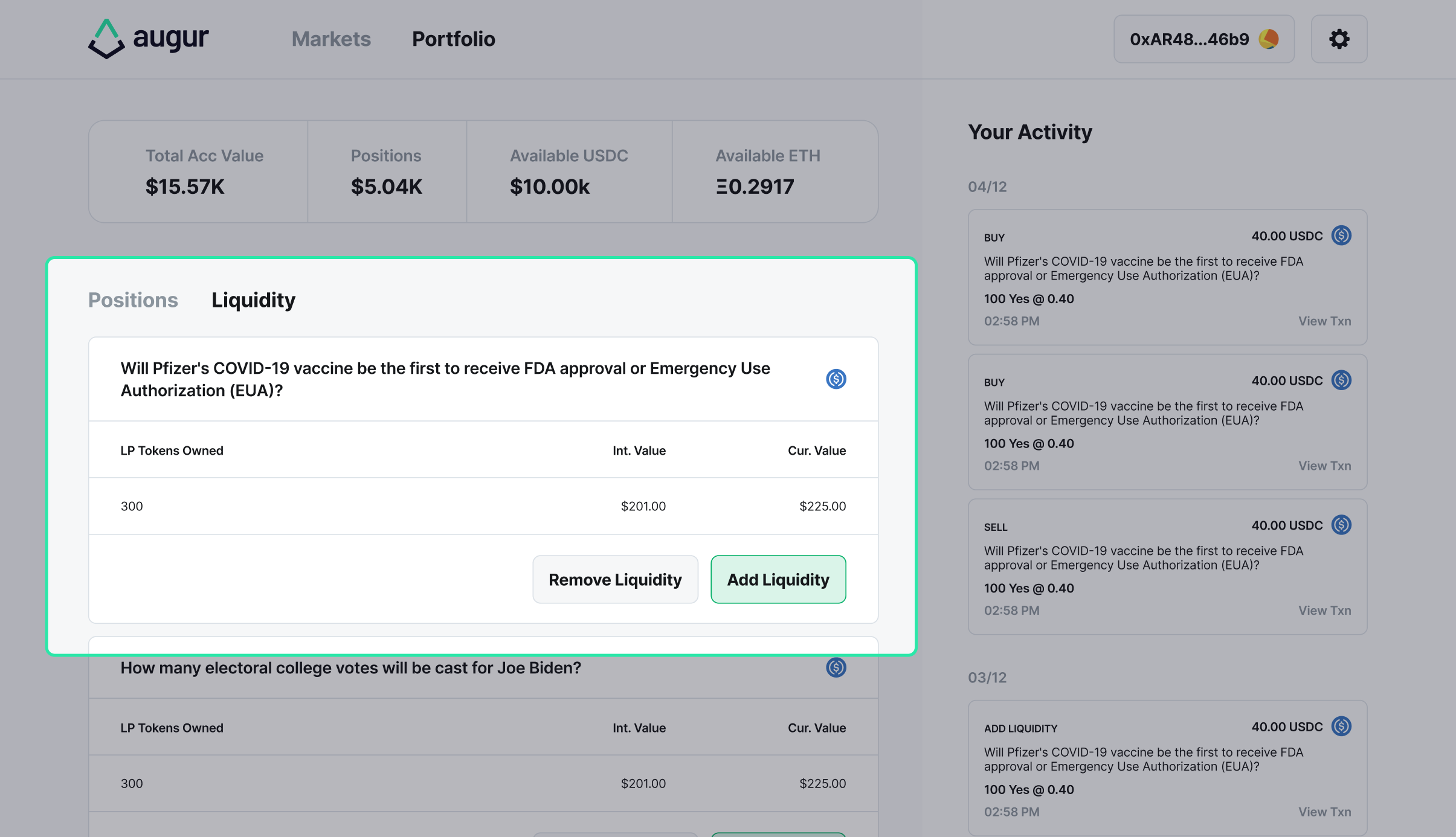Click the augur wordmark text

pyautogui.click(x=171, y=39)
